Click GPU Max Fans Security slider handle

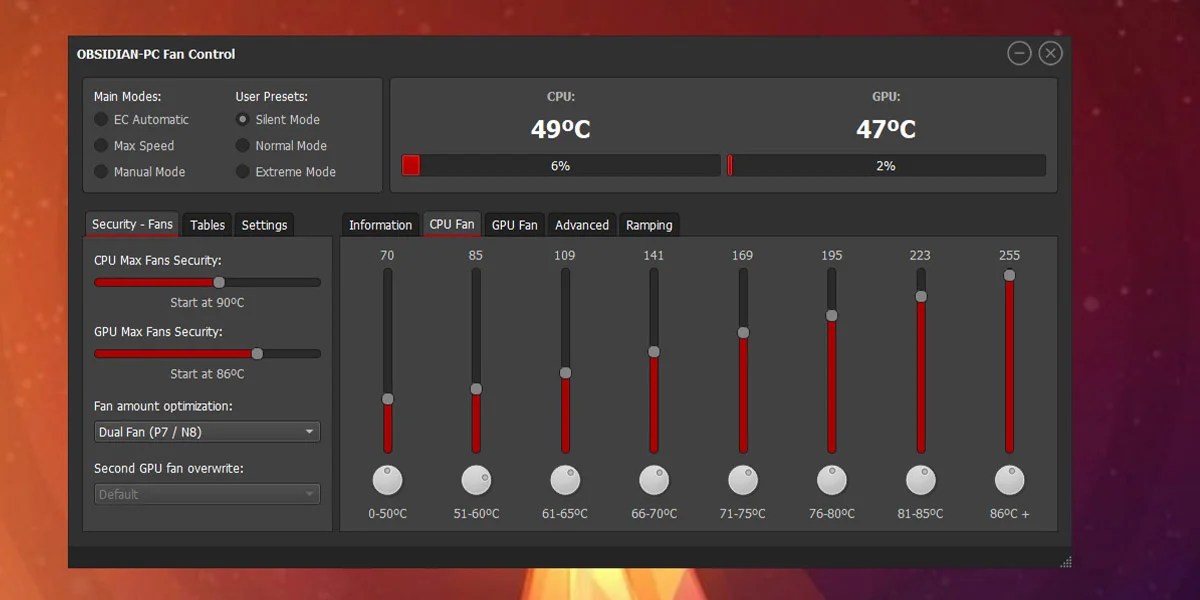[x=257, y=353]
